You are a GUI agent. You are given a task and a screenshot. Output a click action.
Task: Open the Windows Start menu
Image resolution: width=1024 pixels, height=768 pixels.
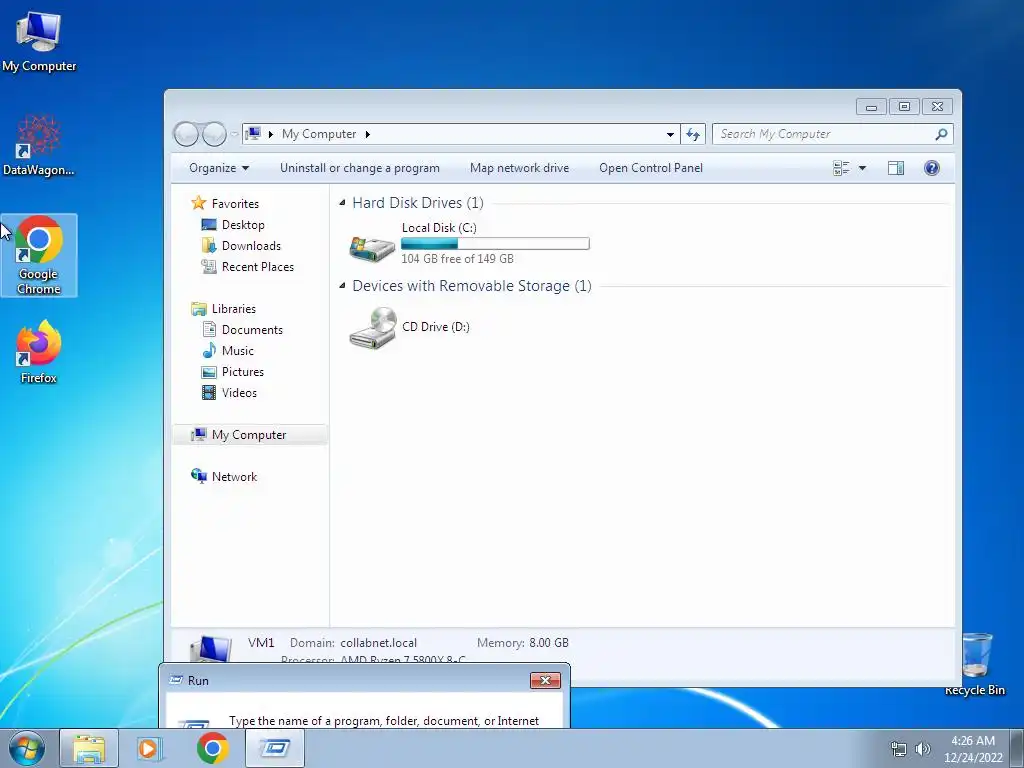point(27,748)
